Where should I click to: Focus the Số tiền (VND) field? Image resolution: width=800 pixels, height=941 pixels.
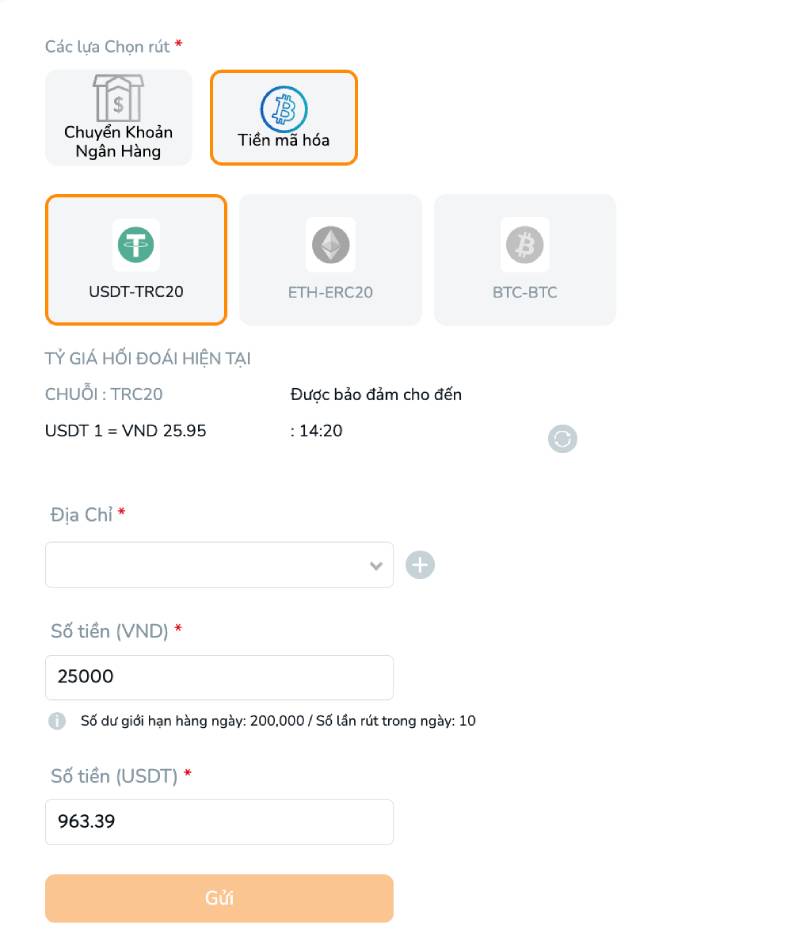[x=219, y=677]
